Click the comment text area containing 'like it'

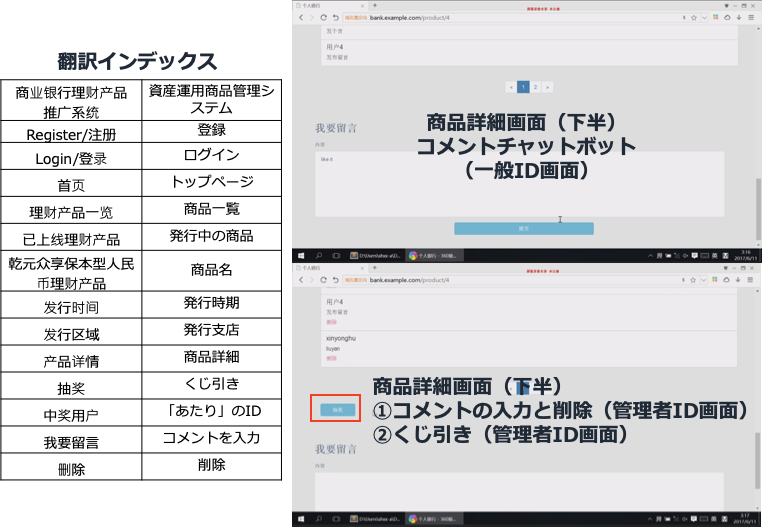(x=520, y=184)
